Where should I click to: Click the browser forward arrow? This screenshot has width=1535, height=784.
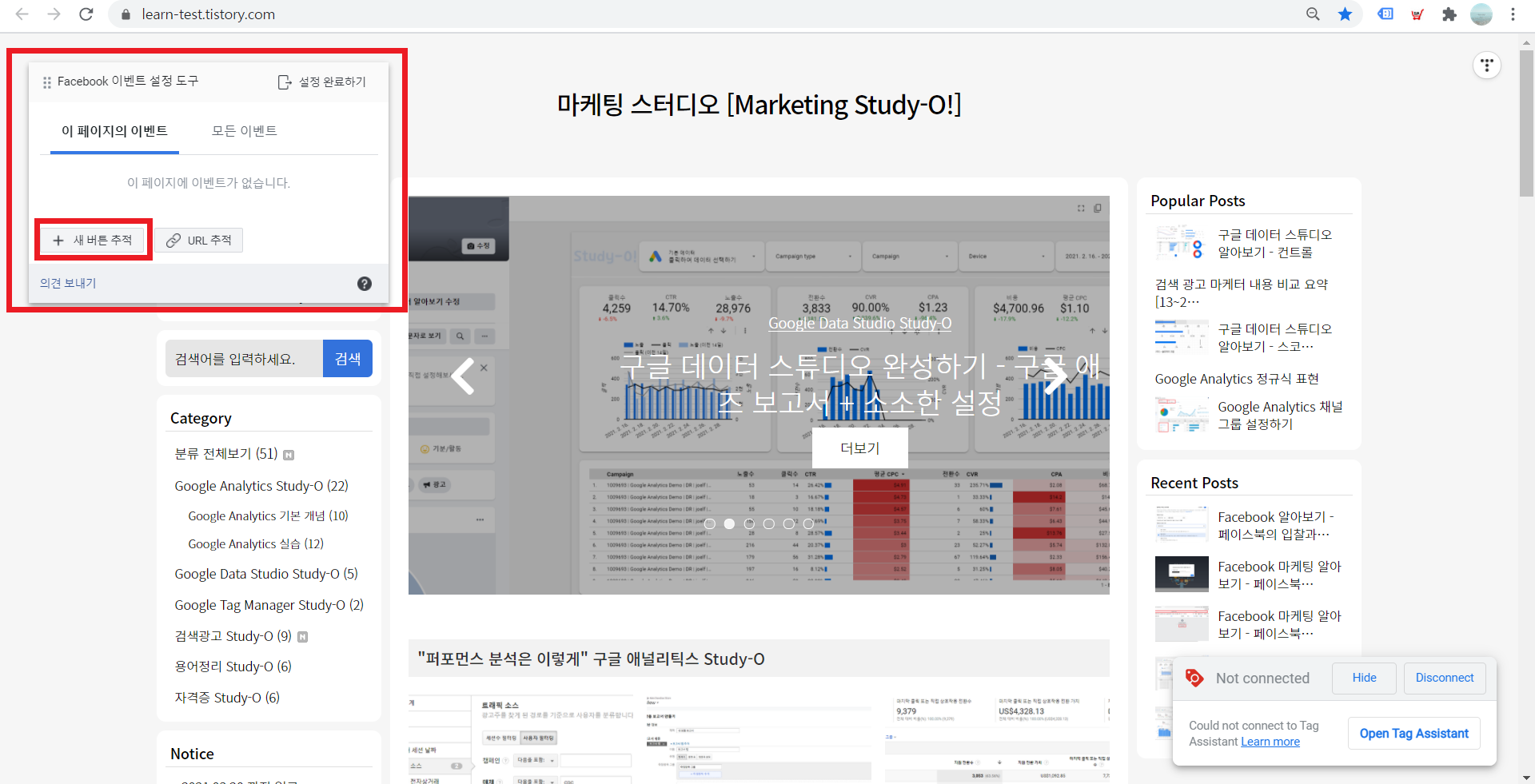tap(54, 14)
